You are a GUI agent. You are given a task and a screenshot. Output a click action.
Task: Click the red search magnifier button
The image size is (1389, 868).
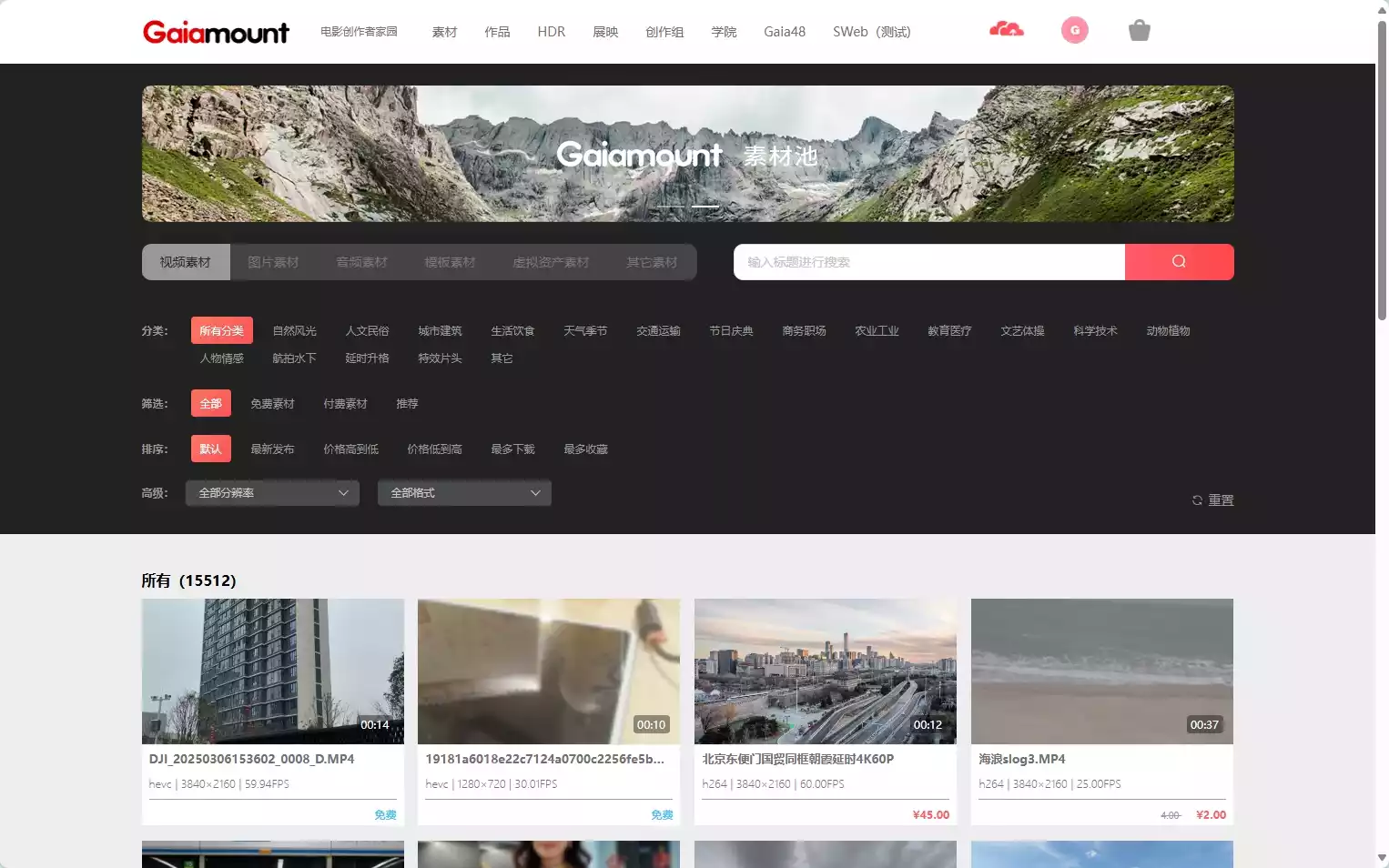coord(1180,262)
